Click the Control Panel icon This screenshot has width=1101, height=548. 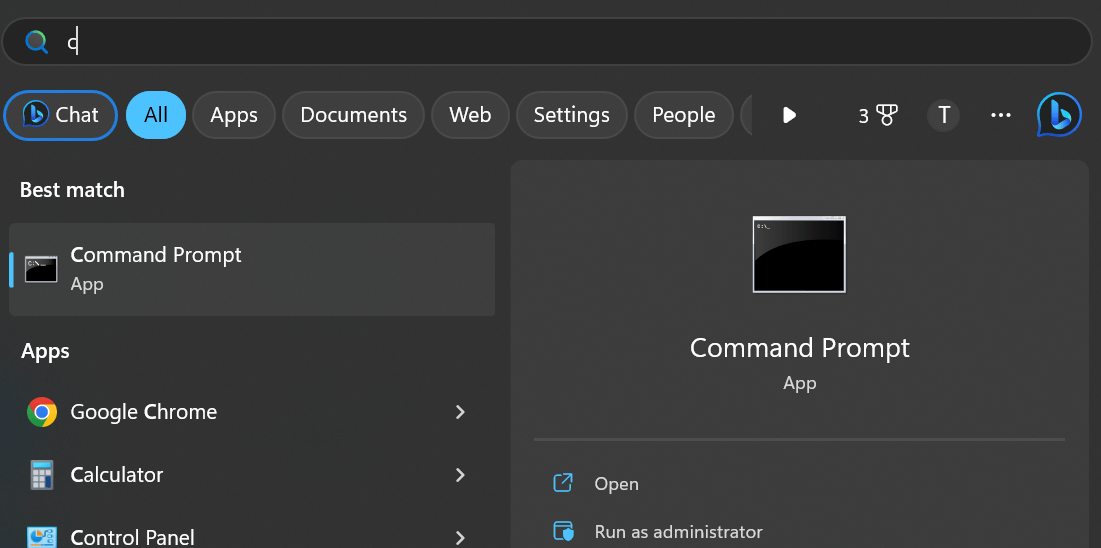pos(41,537)
